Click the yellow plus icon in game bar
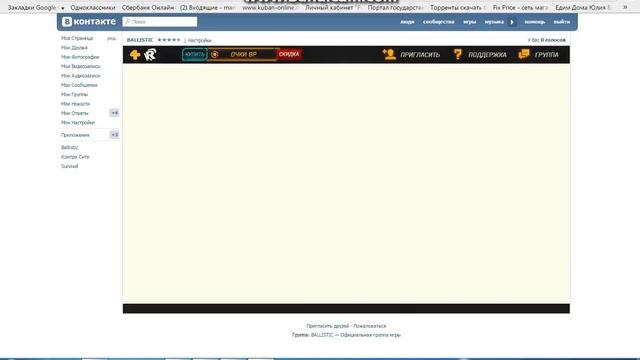This screenshot has width=640, height=360. [135, 55]
